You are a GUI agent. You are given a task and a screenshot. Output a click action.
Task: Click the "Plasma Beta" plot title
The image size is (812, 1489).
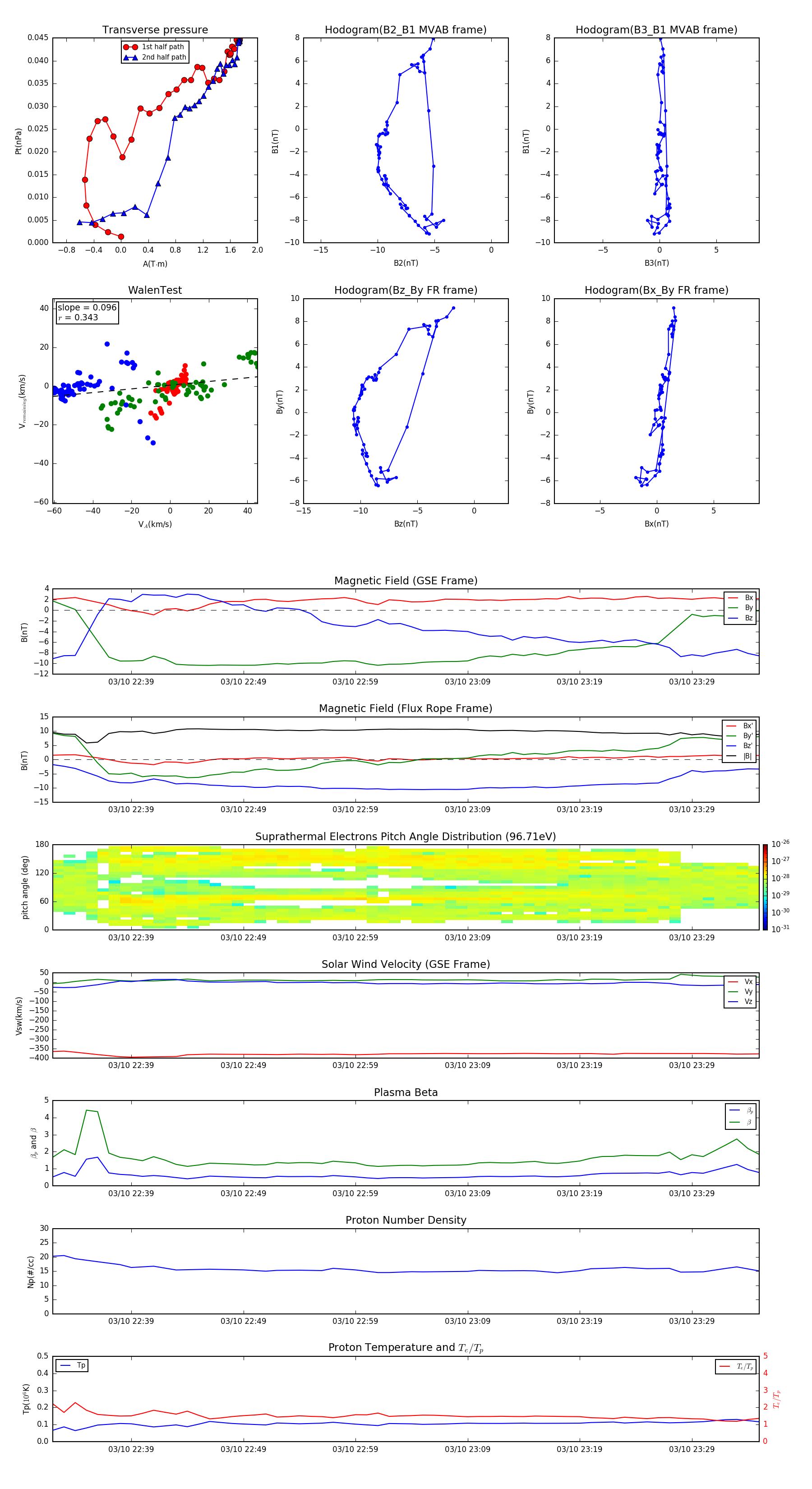(x=406, y=1093)
